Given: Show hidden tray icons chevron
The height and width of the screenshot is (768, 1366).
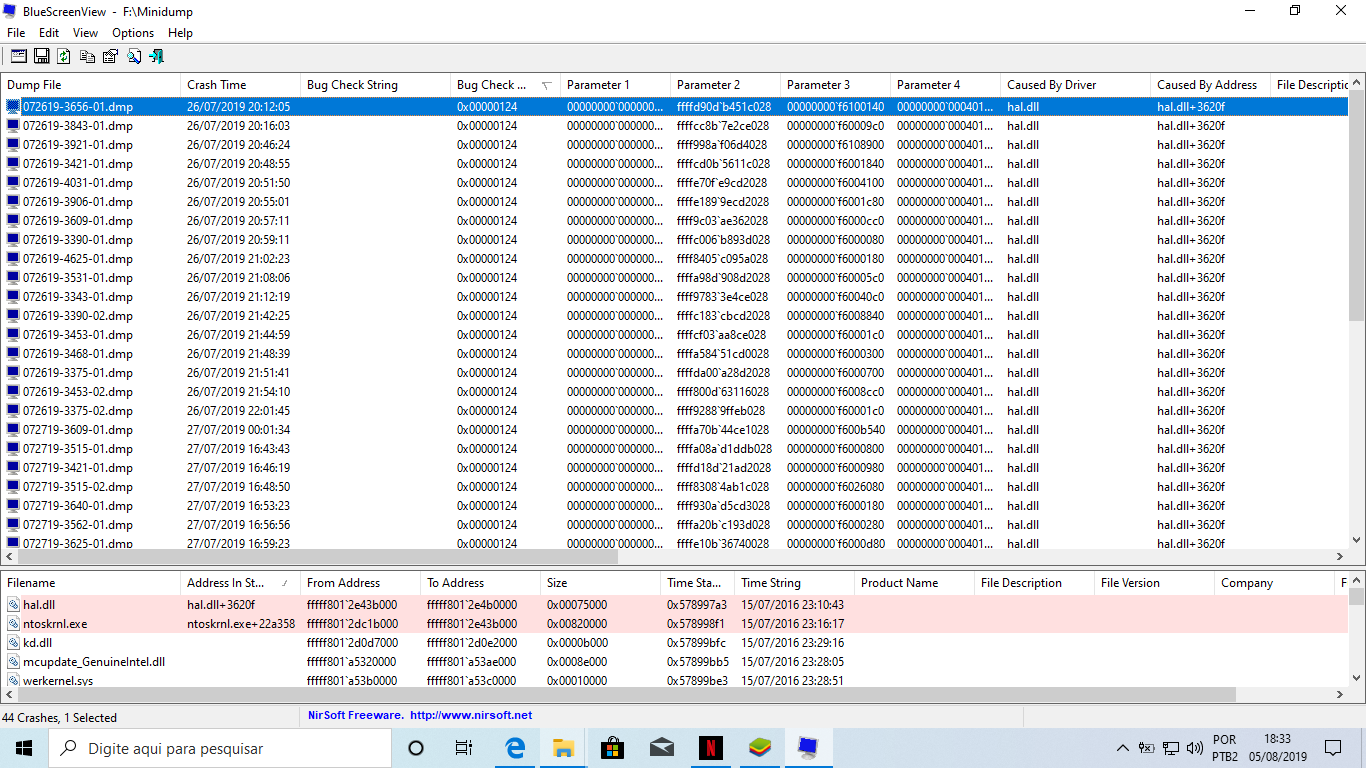Looking at the screenshot, I should point(1122,748).
